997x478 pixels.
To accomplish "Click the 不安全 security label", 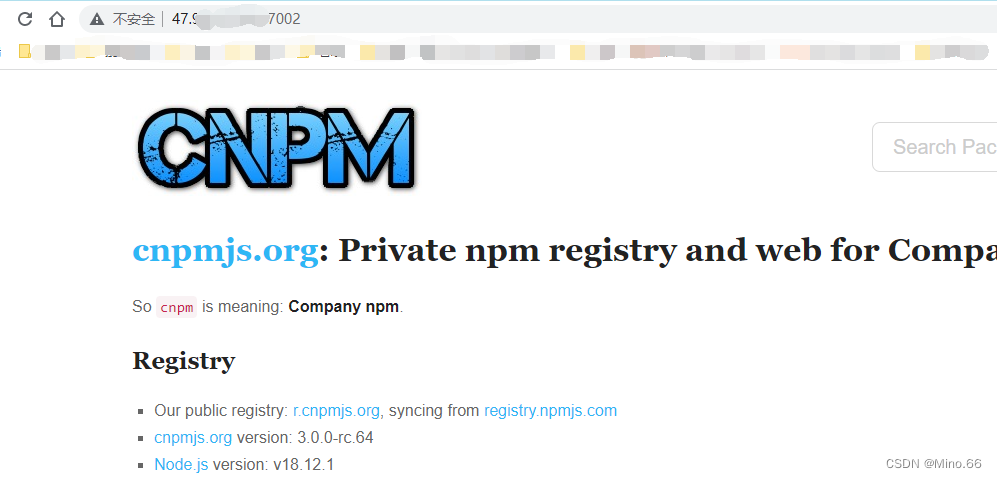I will 134,20.
